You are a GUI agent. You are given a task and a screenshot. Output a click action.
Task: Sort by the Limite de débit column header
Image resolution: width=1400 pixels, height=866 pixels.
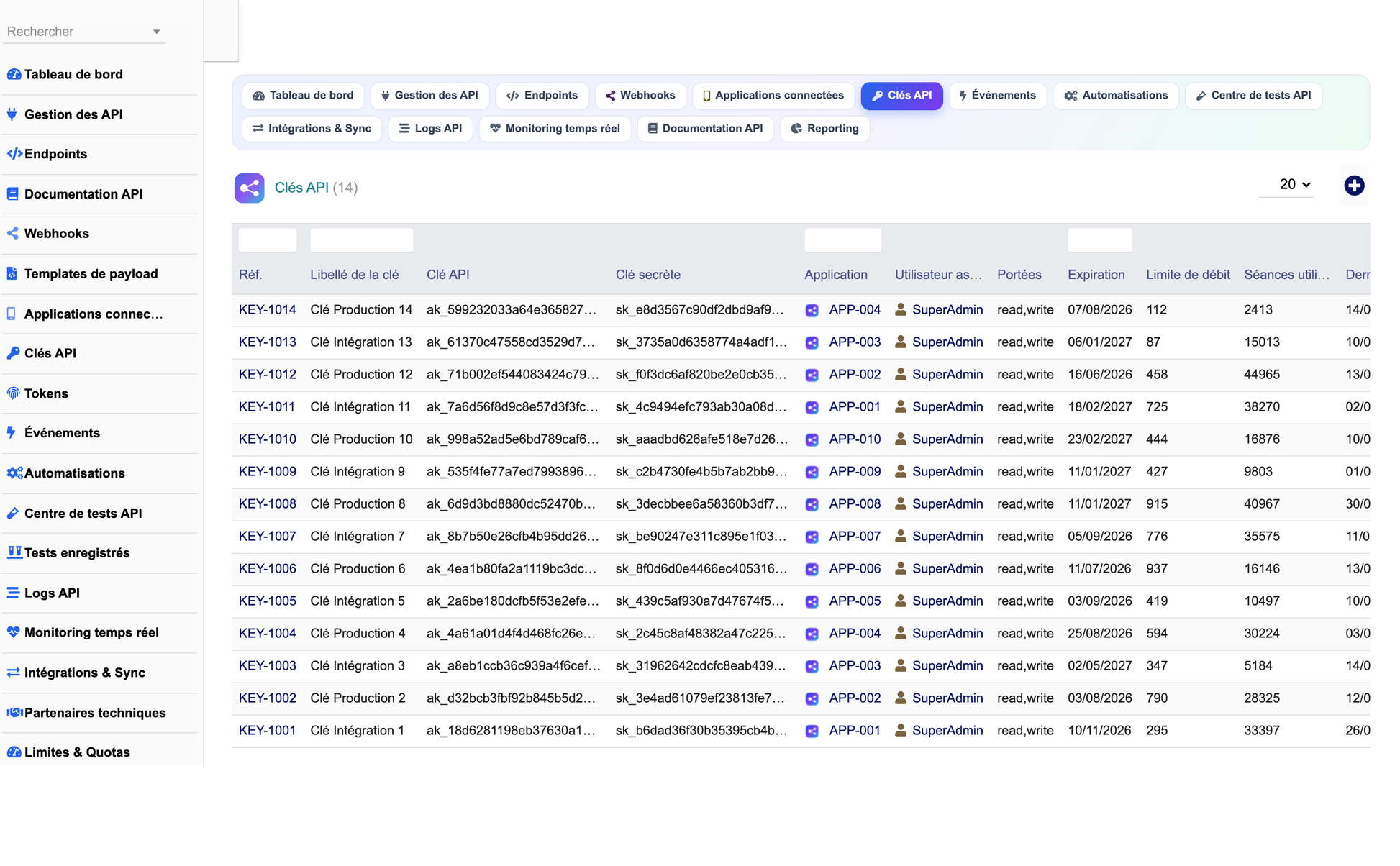pyautogui.click(x=1188, y=275)
